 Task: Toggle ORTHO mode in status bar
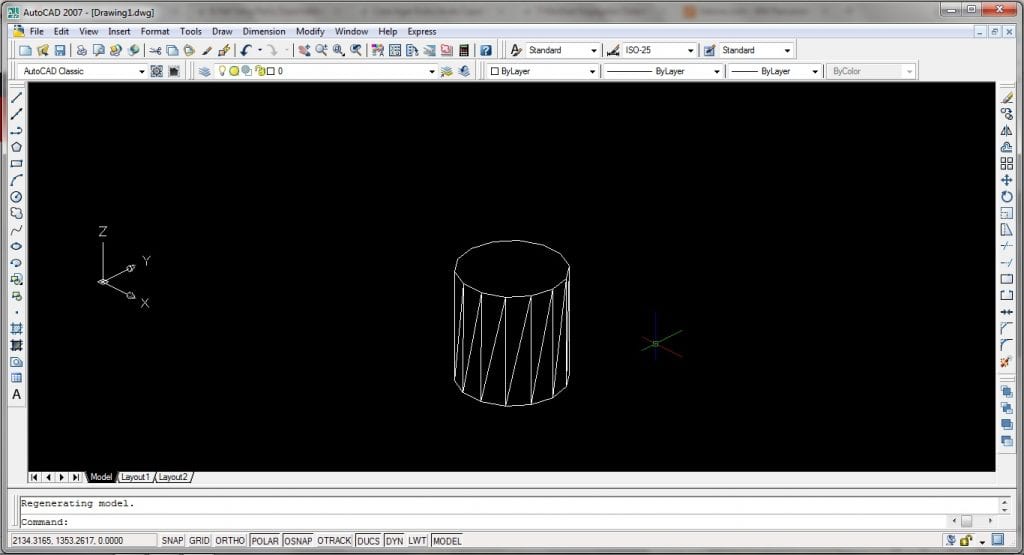(230, 541)
